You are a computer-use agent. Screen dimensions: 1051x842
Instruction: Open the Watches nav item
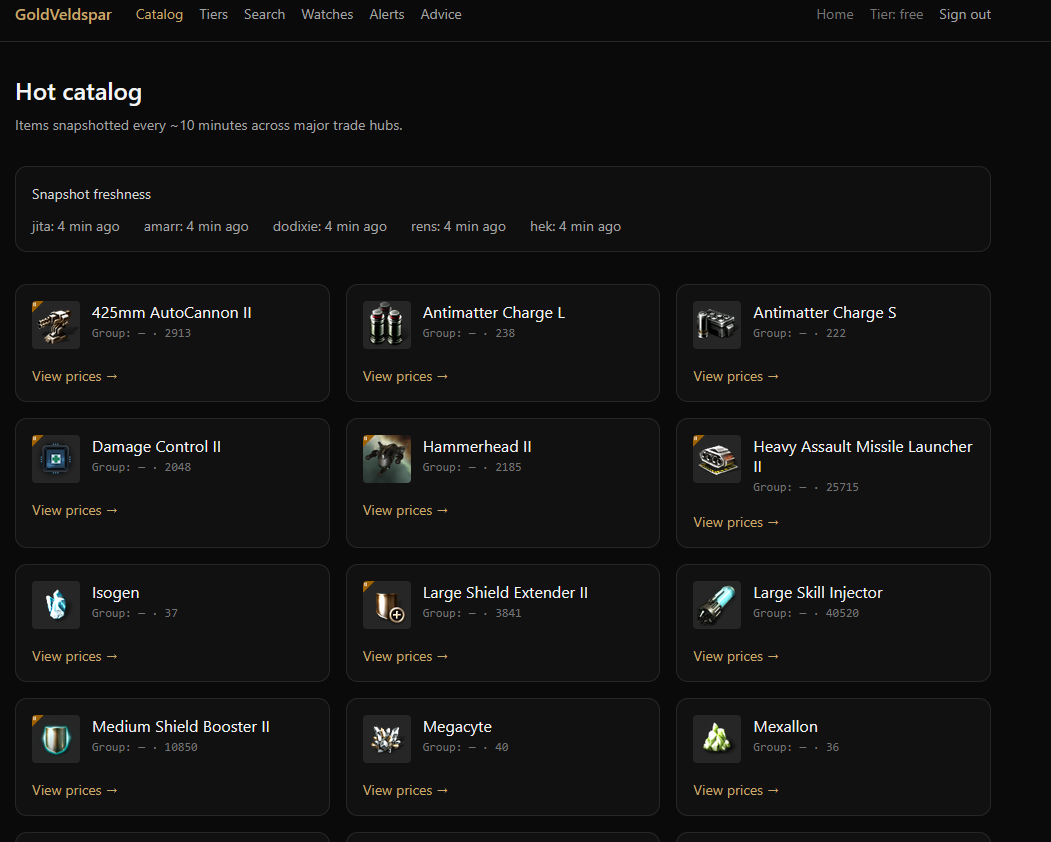(327, 15)
